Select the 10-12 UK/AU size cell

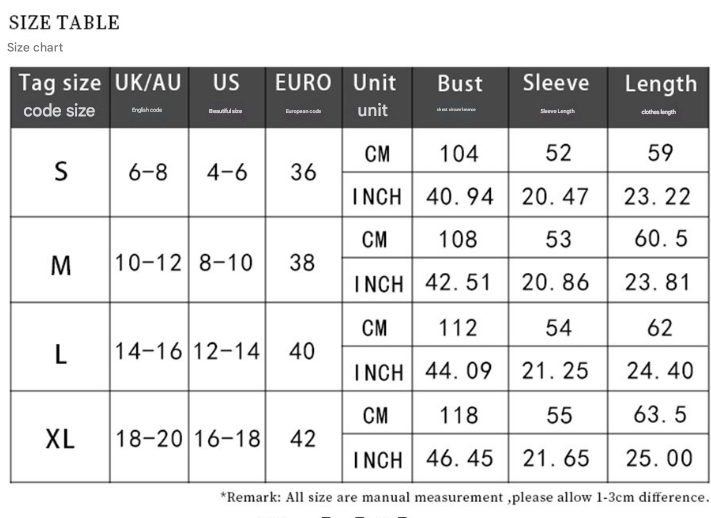[148, 262]
